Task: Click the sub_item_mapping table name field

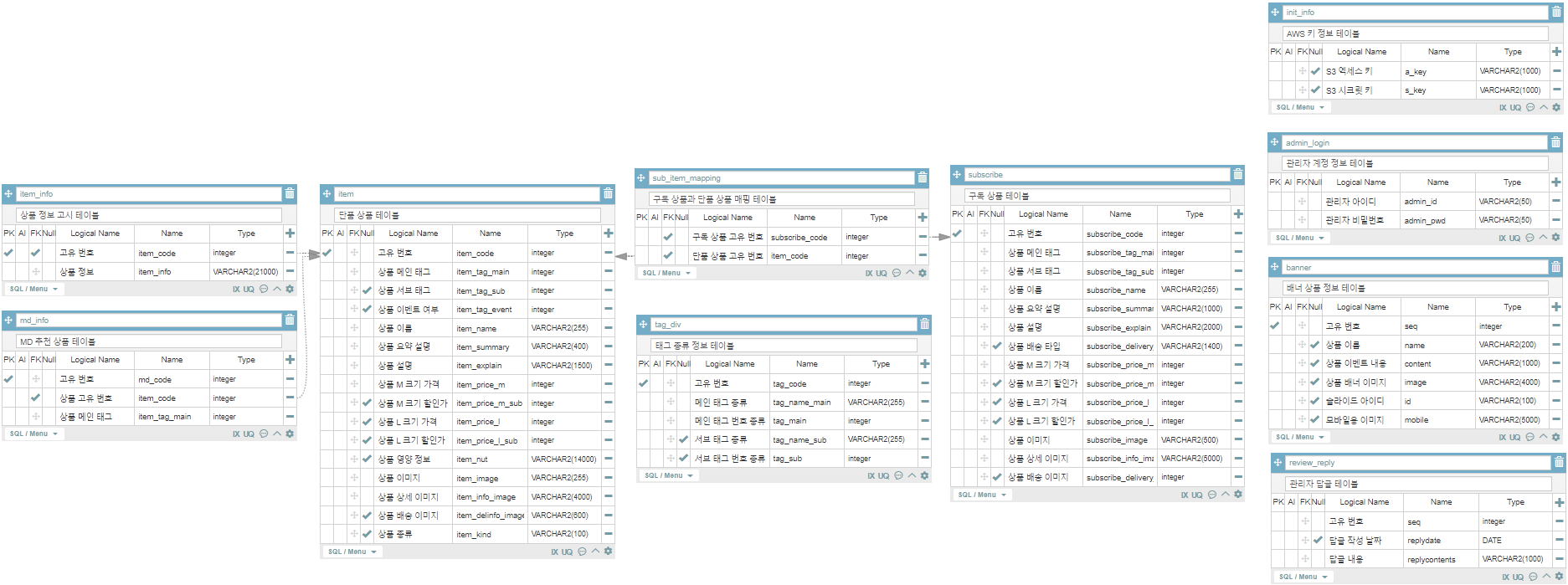Action: point(781,178)
